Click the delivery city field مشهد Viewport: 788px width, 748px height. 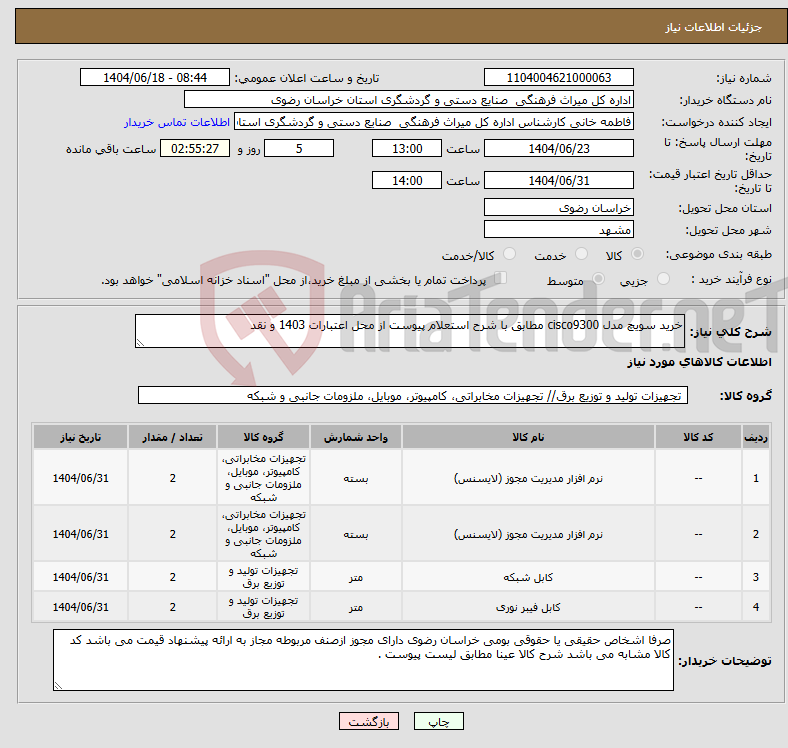[558, 229]
